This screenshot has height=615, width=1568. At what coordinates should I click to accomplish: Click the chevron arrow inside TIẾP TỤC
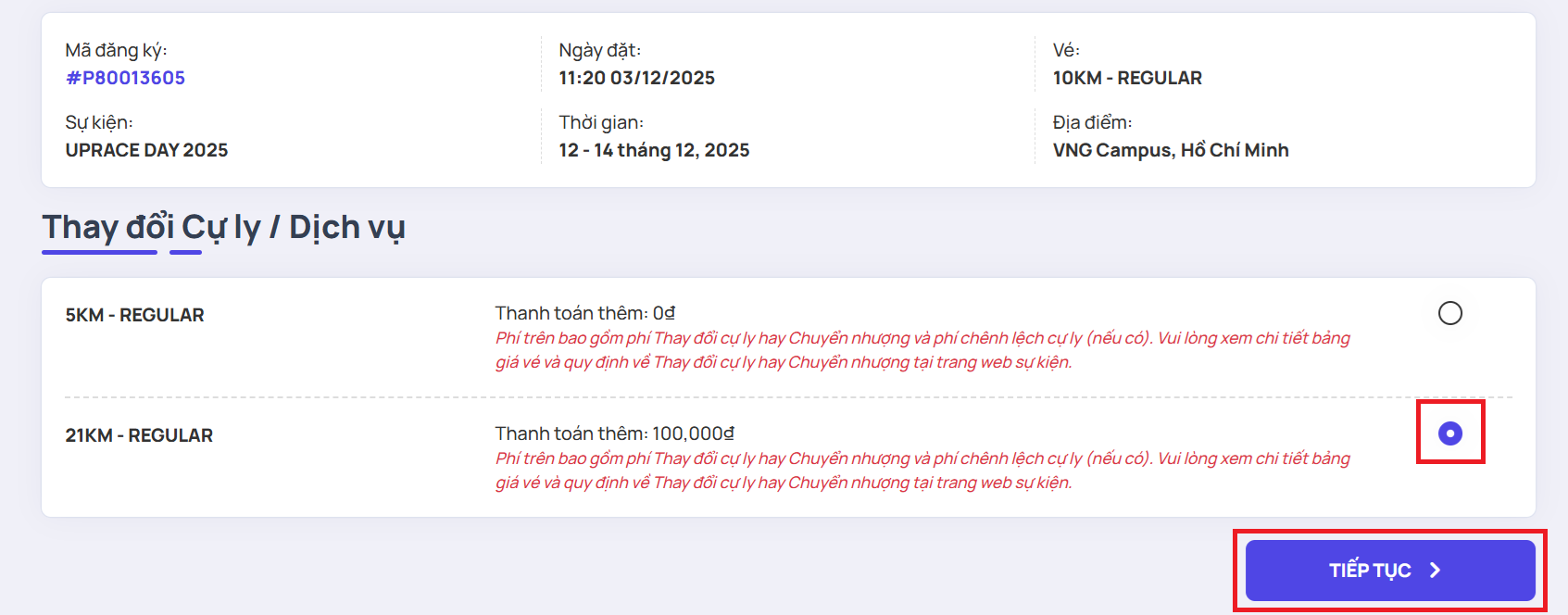[x=1435, y=571]
